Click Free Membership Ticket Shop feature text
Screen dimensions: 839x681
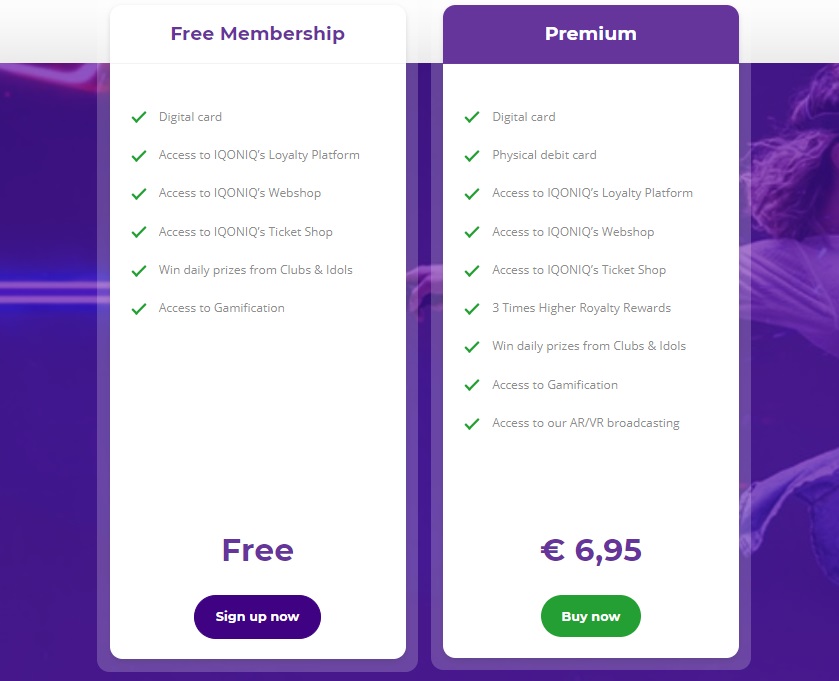(x=245, y=232)
